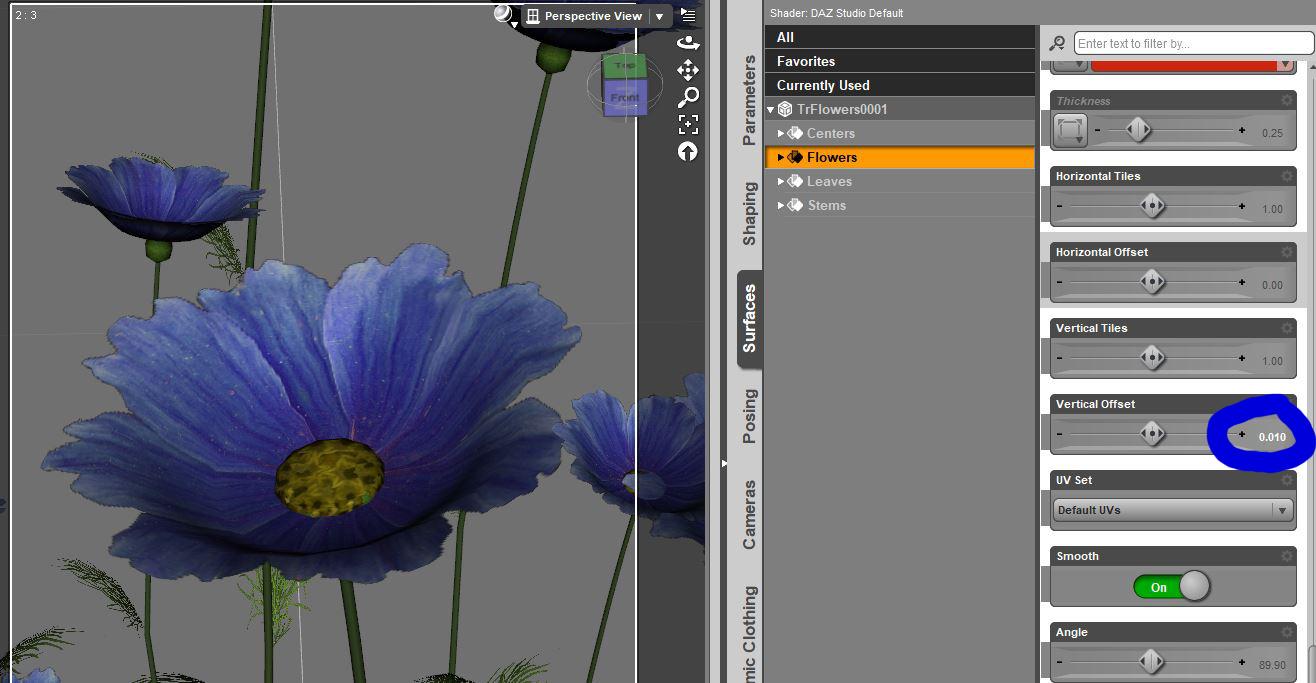Increase Horizontal Tiles with plus button
Image resolution: width=1316 pixels, height=683 pixels.
tap(1242, 206)
